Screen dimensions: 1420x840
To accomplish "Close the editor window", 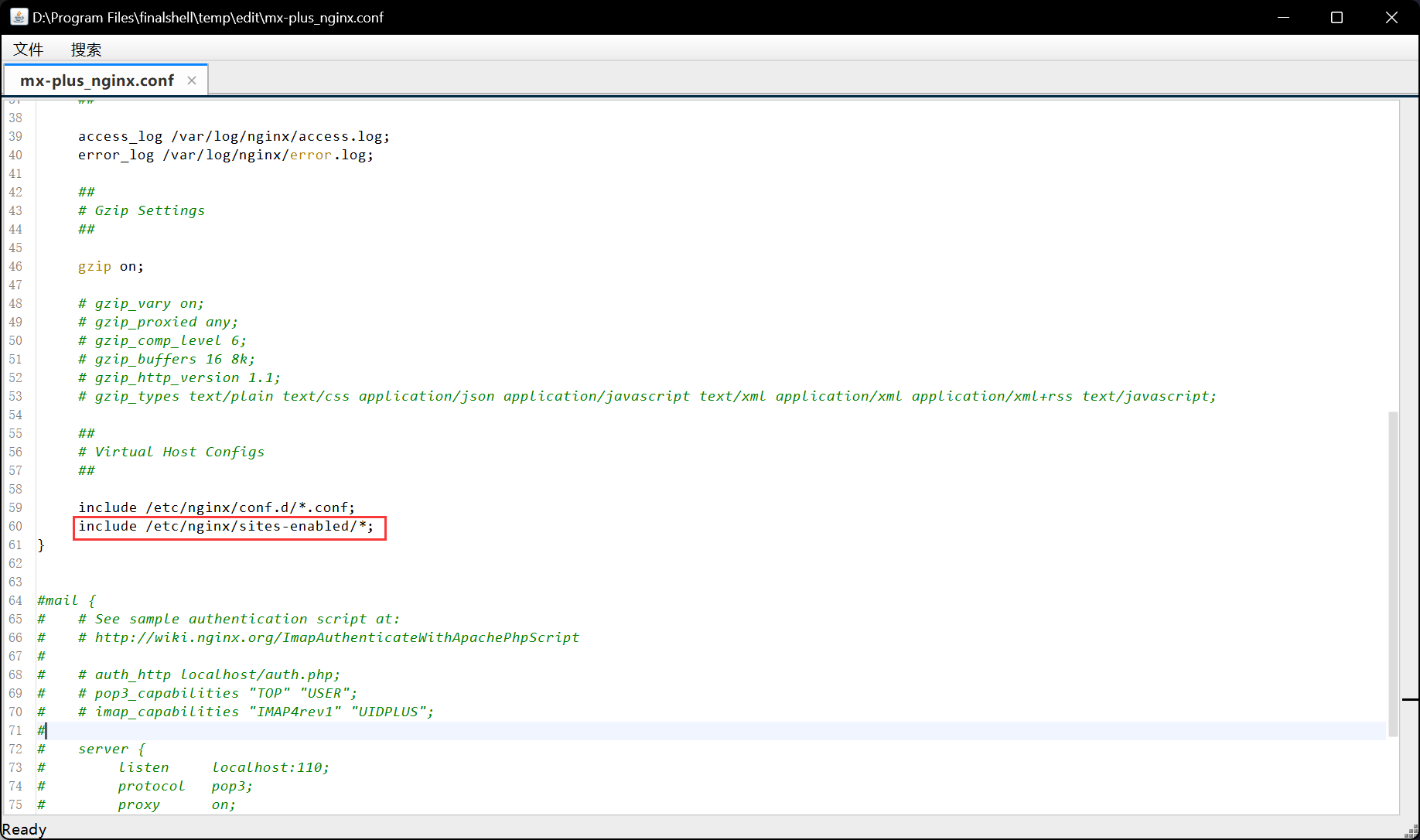I will tap(1391, 17).
